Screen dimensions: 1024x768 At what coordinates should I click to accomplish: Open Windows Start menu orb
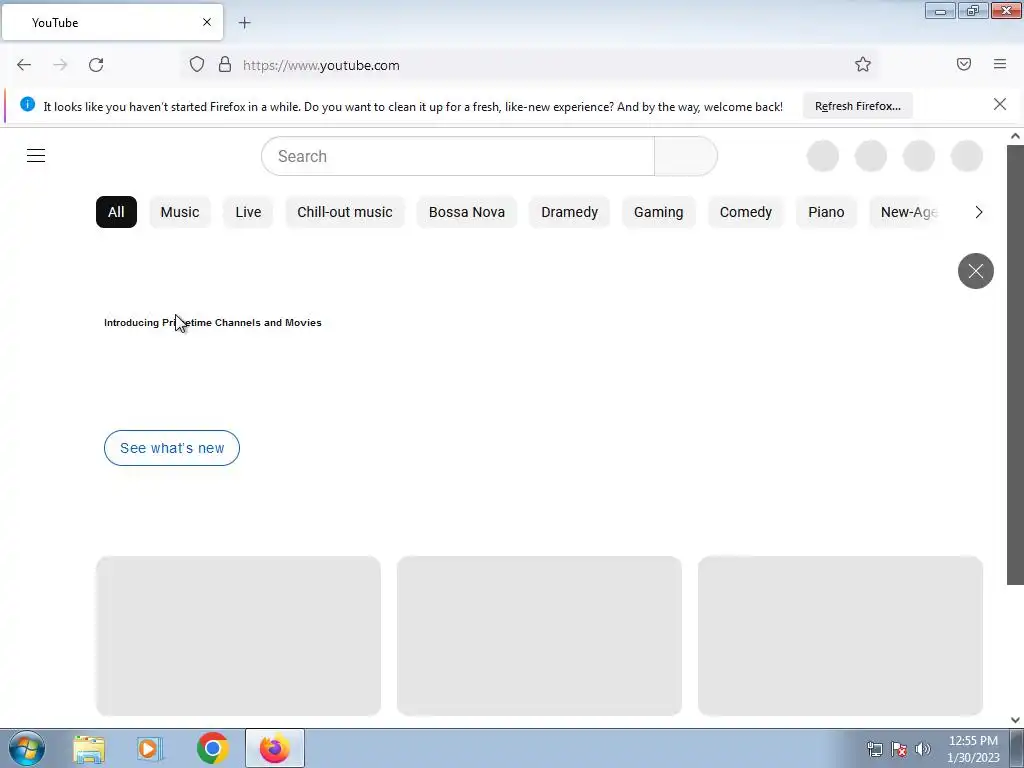point(27,748)
